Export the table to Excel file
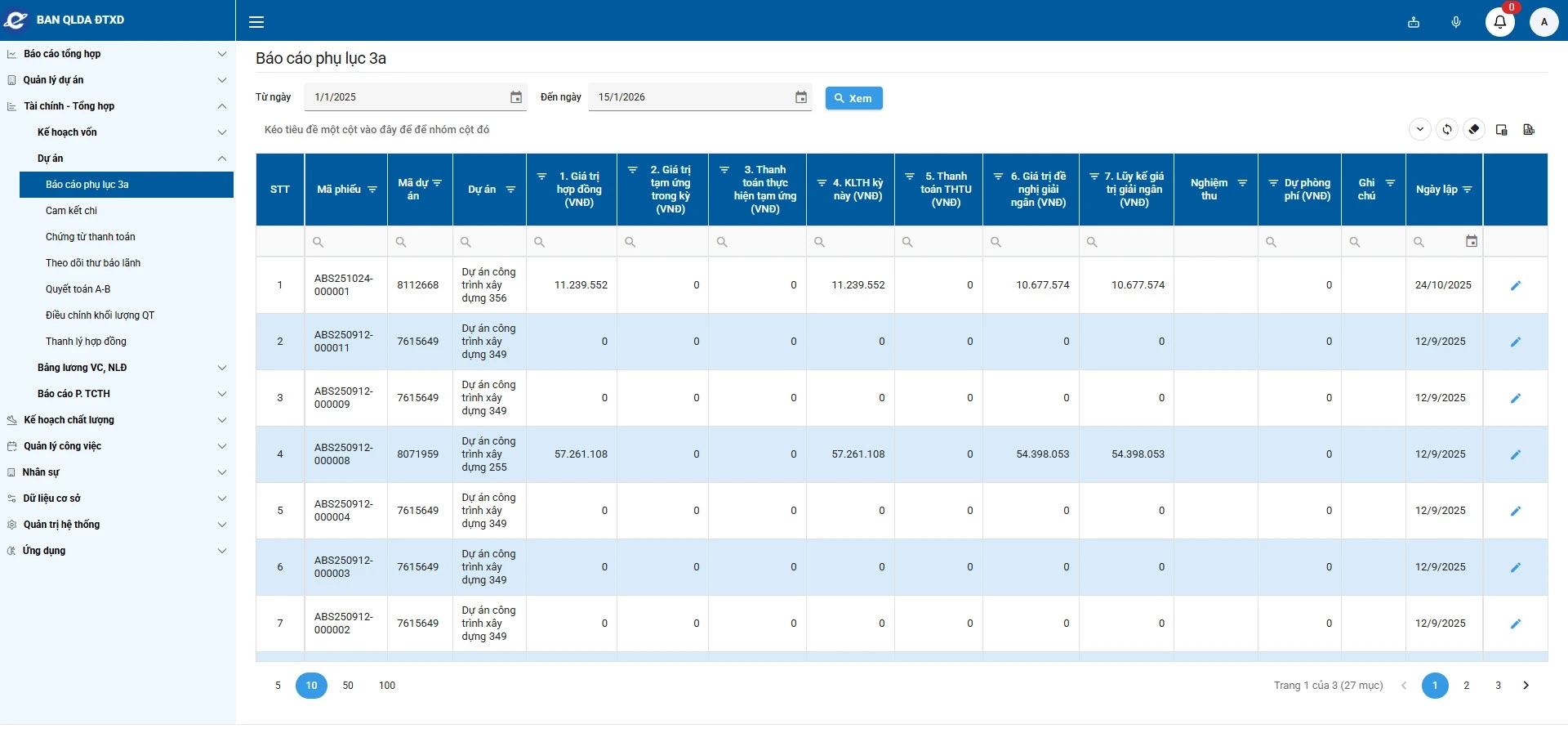Viewport: 1568px width, 751px height. 1529,130
